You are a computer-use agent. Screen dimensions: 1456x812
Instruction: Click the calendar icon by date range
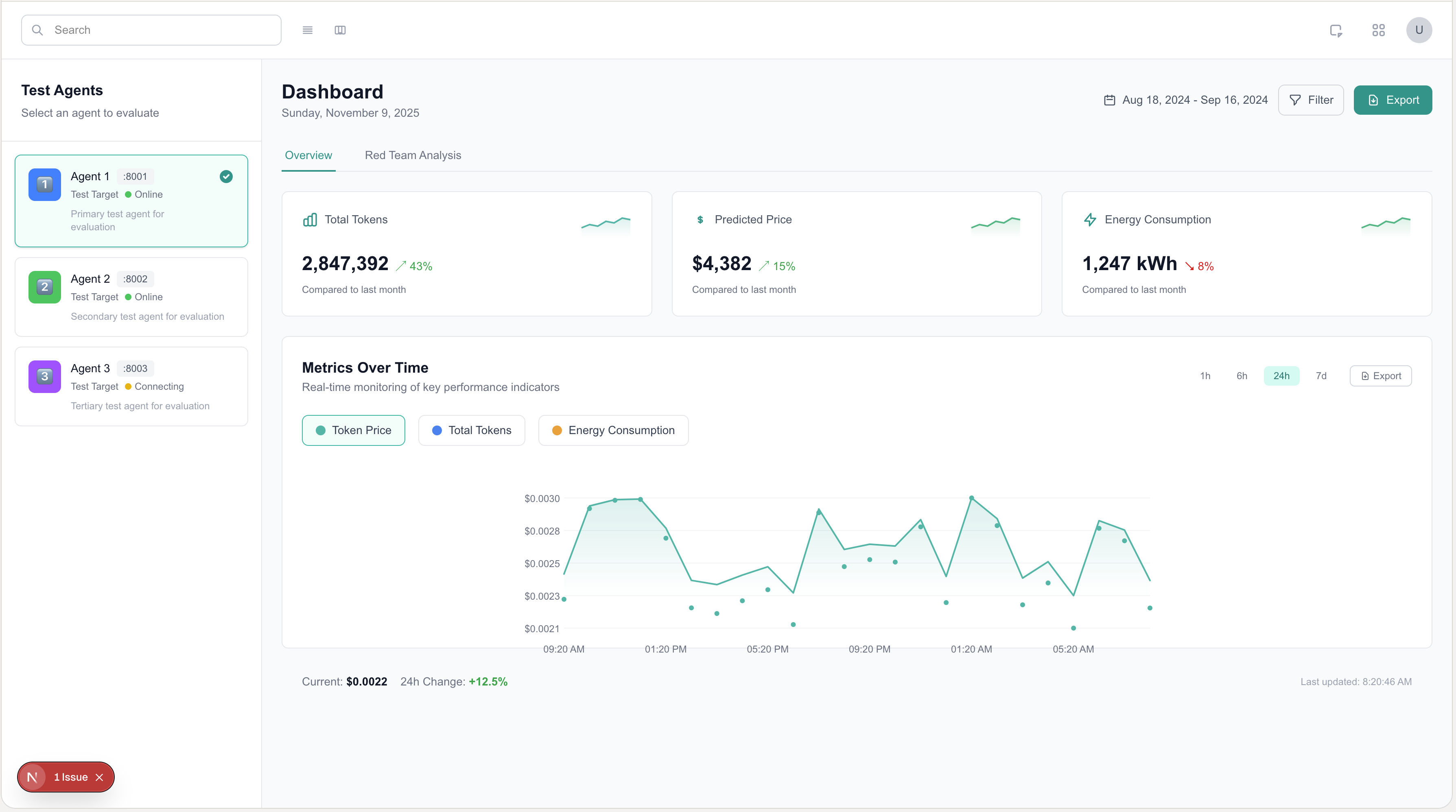tap(1109, 100)
